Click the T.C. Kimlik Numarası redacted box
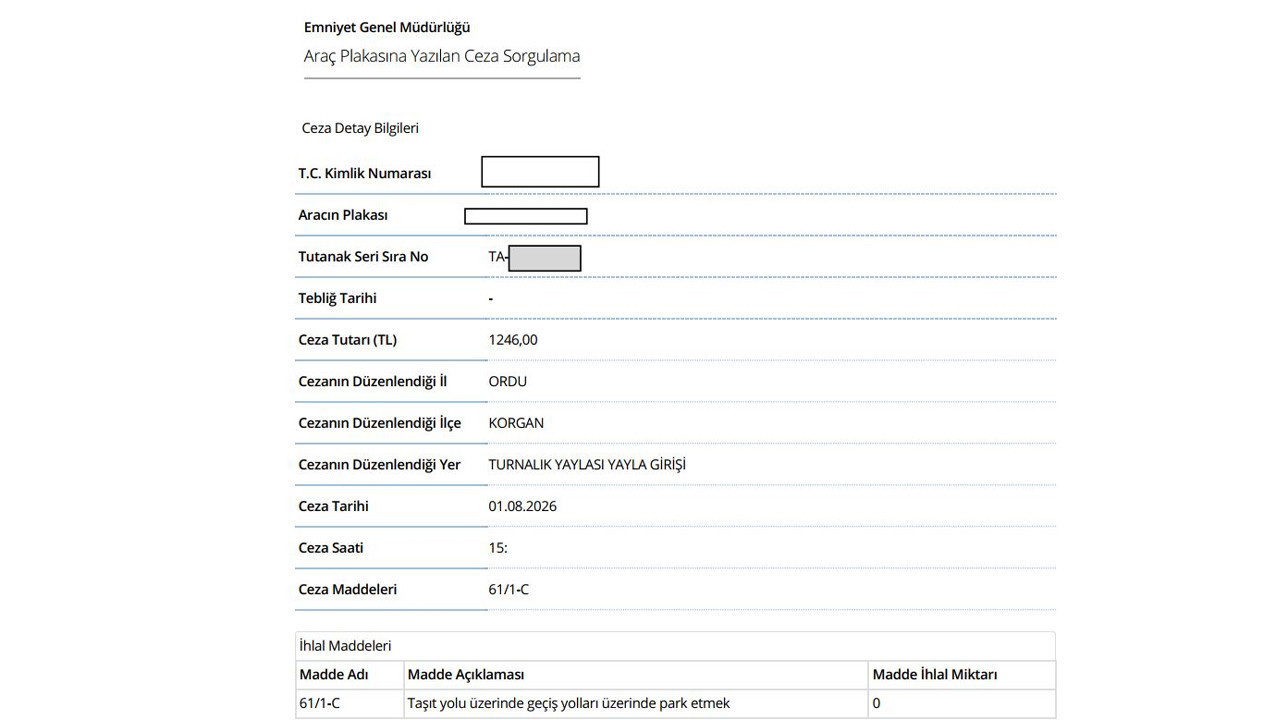This screenshot has width=1280, height=720. (x=540, y=172)
